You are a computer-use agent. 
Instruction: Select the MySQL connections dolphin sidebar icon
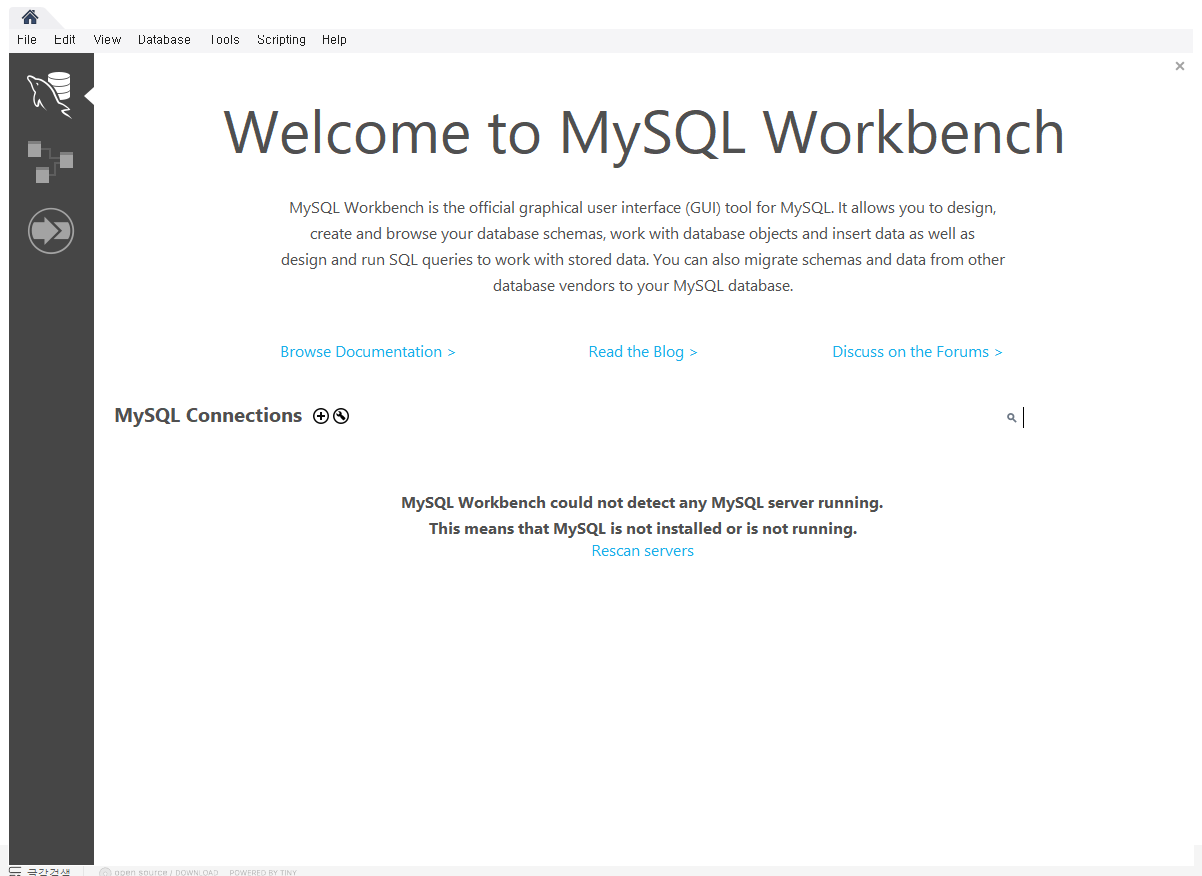click(50, 95)
